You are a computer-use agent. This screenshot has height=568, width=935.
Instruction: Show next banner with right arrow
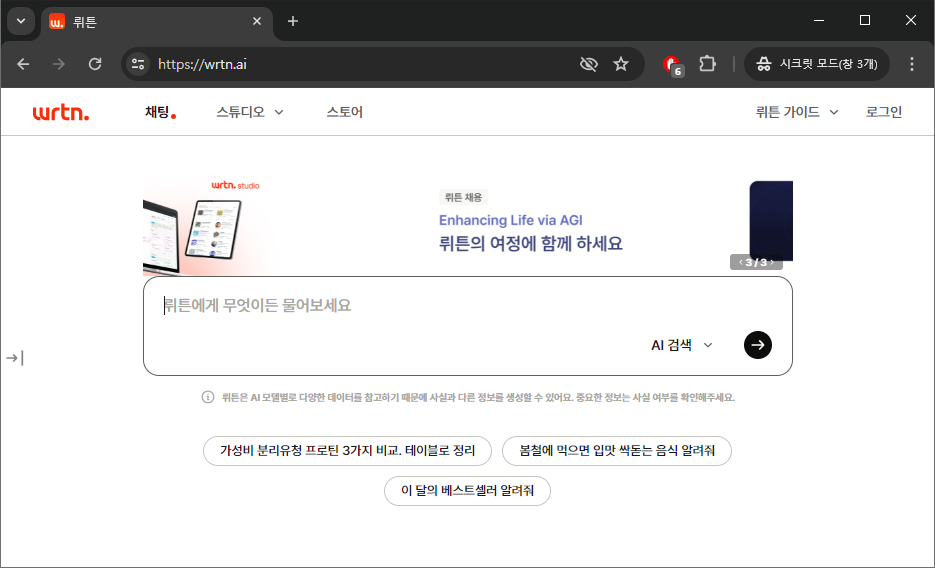pos(772,262)
